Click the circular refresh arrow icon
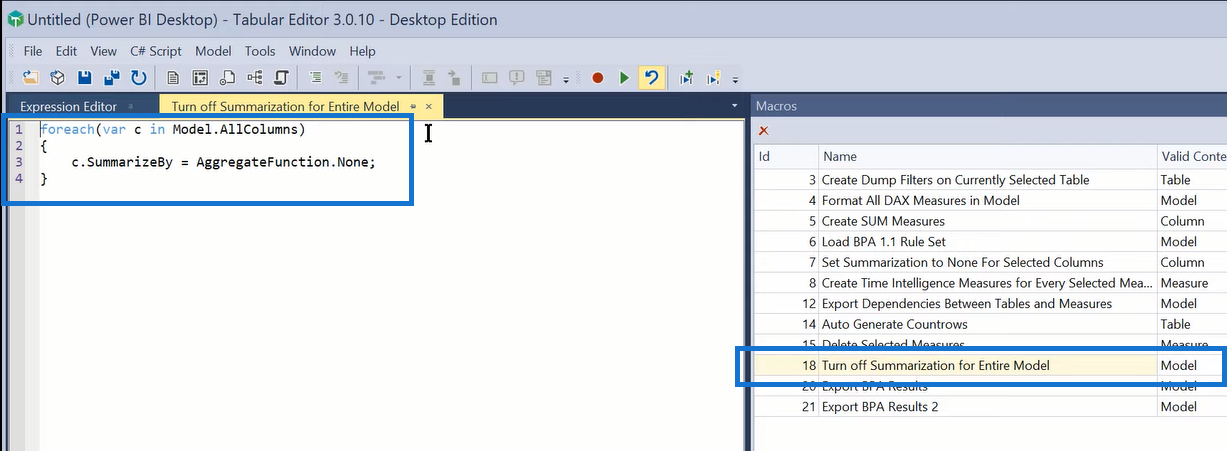The height and width of the screenshot is (451, 1227). pos(138,77)
